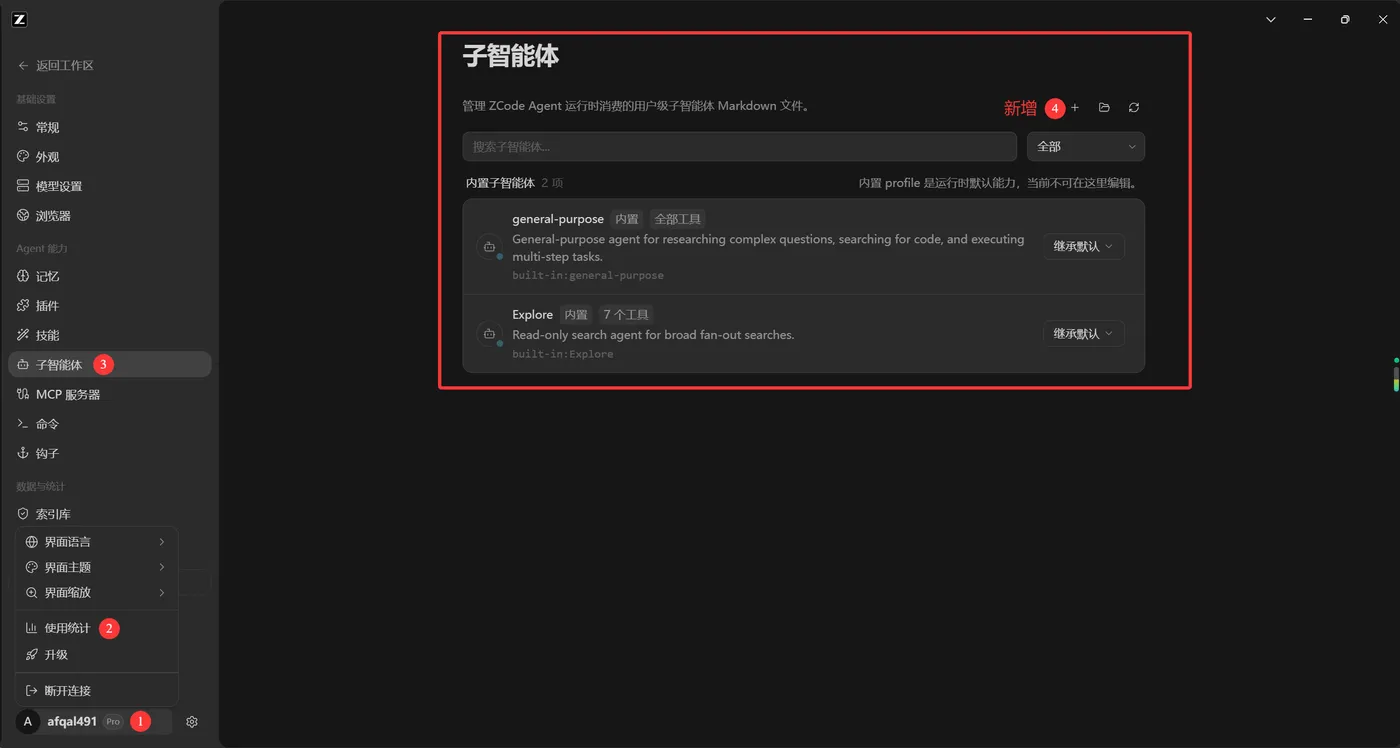
Task: Open the 常规 general settings page
Action: click(x=109, y=128)
